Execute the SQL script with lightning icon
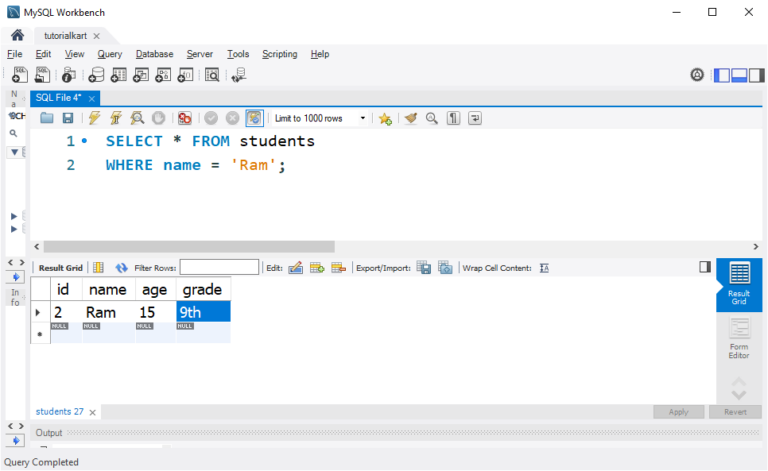This screenshot has width=768, height=471. (94, 118)
